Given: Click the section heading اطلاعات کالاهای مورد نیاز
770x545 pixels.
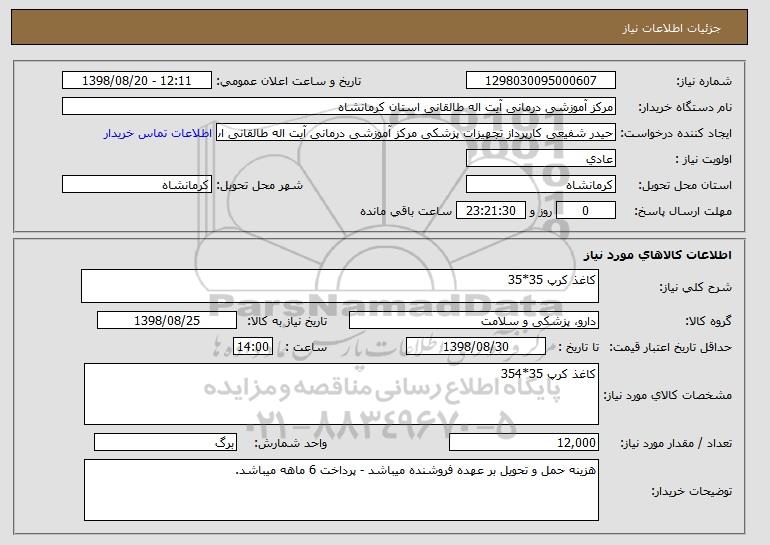Looking at the screenshot, I should (x=658, y=255).
